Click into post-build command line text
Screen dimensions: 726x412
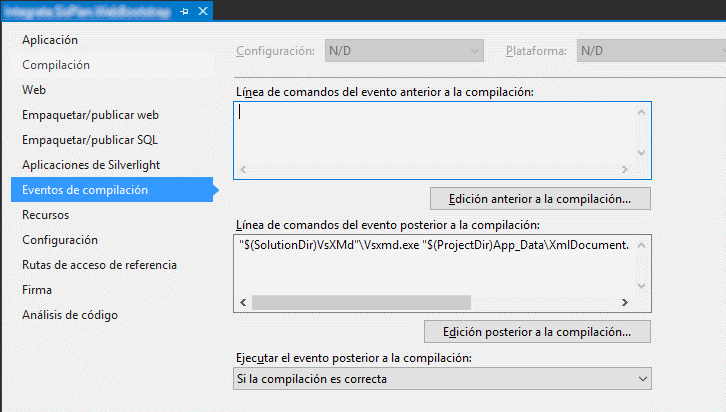point(434,245)
